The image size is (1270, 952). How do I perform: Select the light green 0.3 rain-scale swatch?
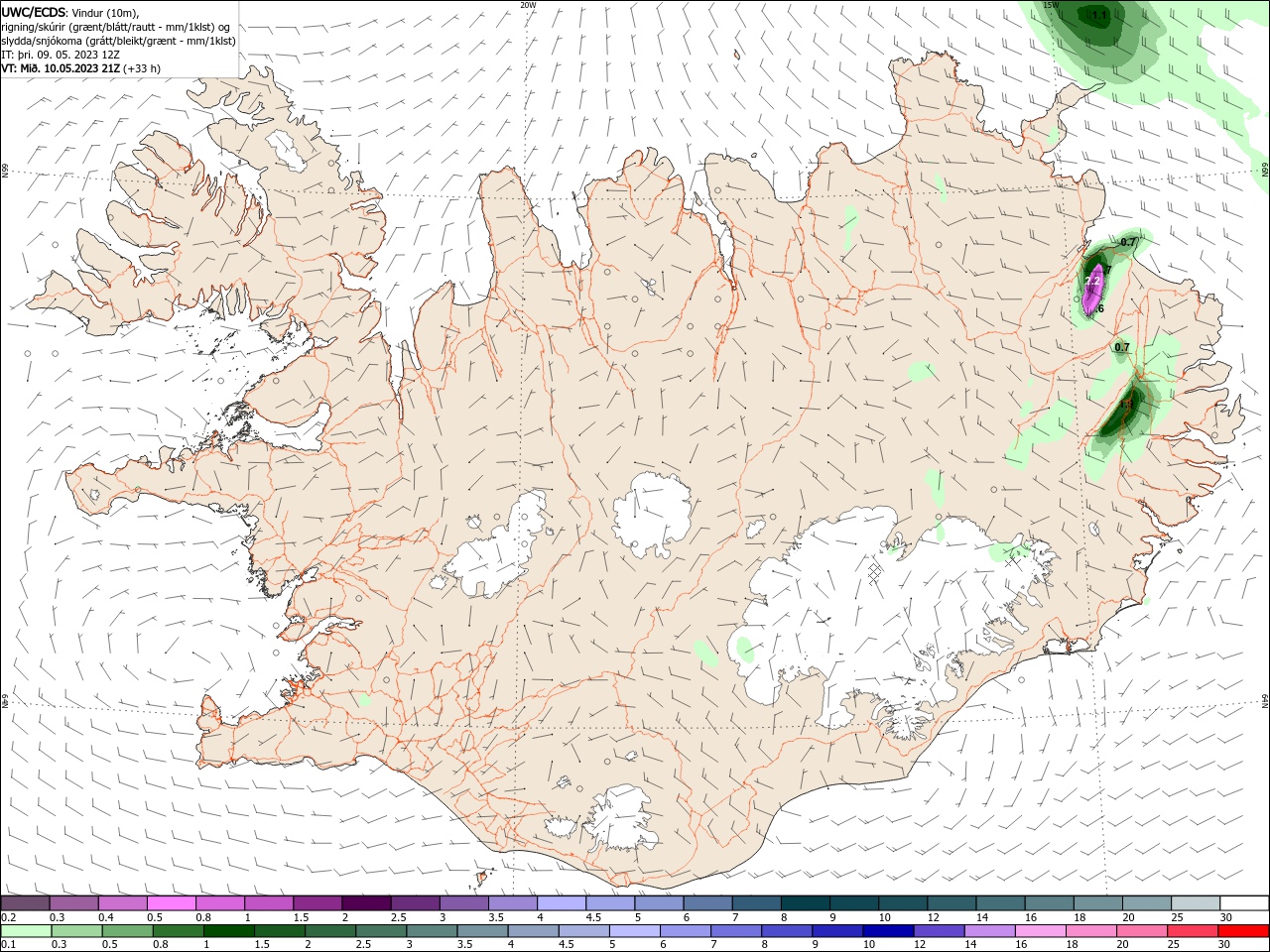point(76,931)
